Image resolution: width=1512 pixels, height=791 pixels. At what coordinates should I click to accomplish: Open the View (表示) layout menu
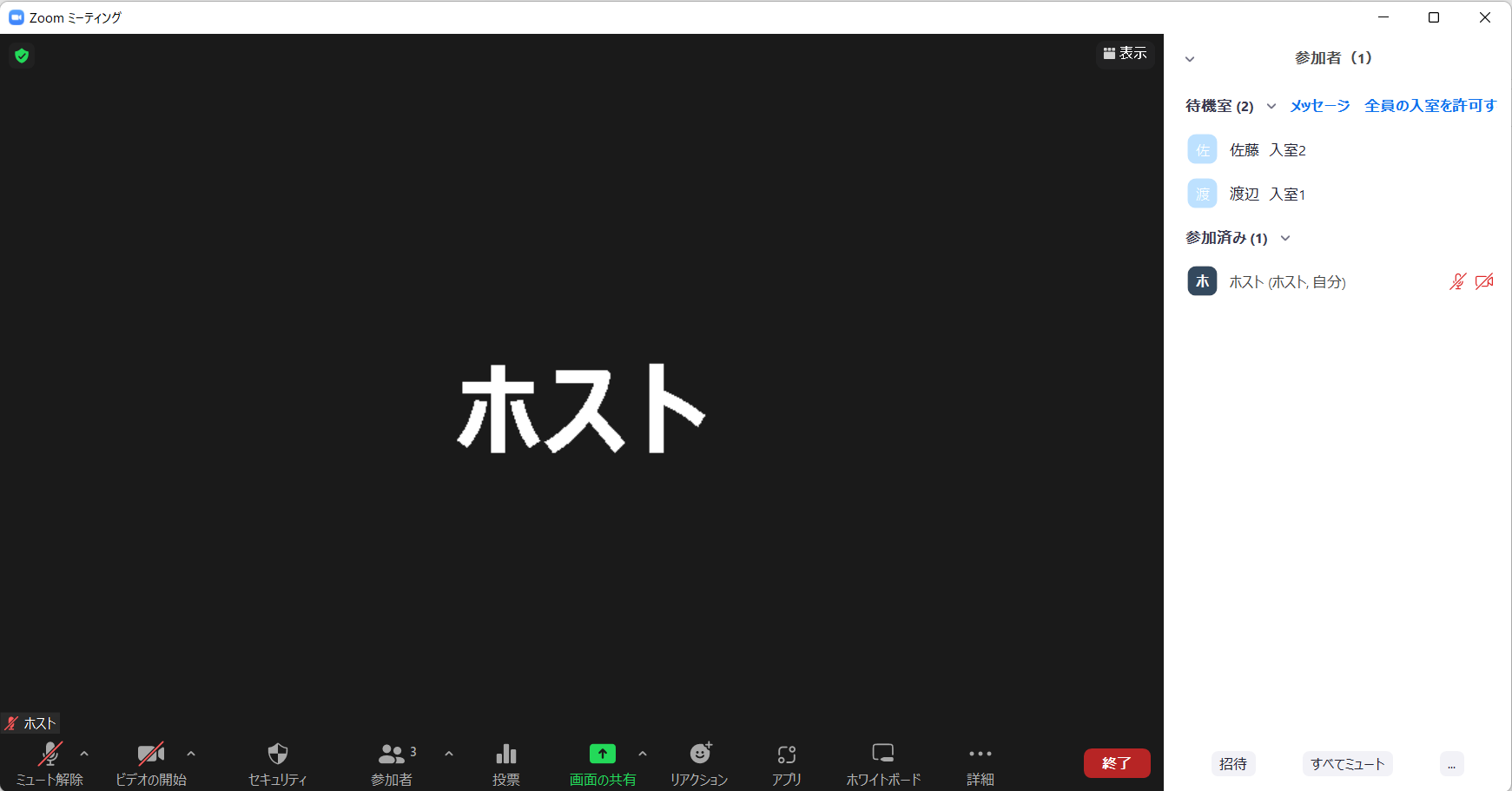pos(1125,53)
